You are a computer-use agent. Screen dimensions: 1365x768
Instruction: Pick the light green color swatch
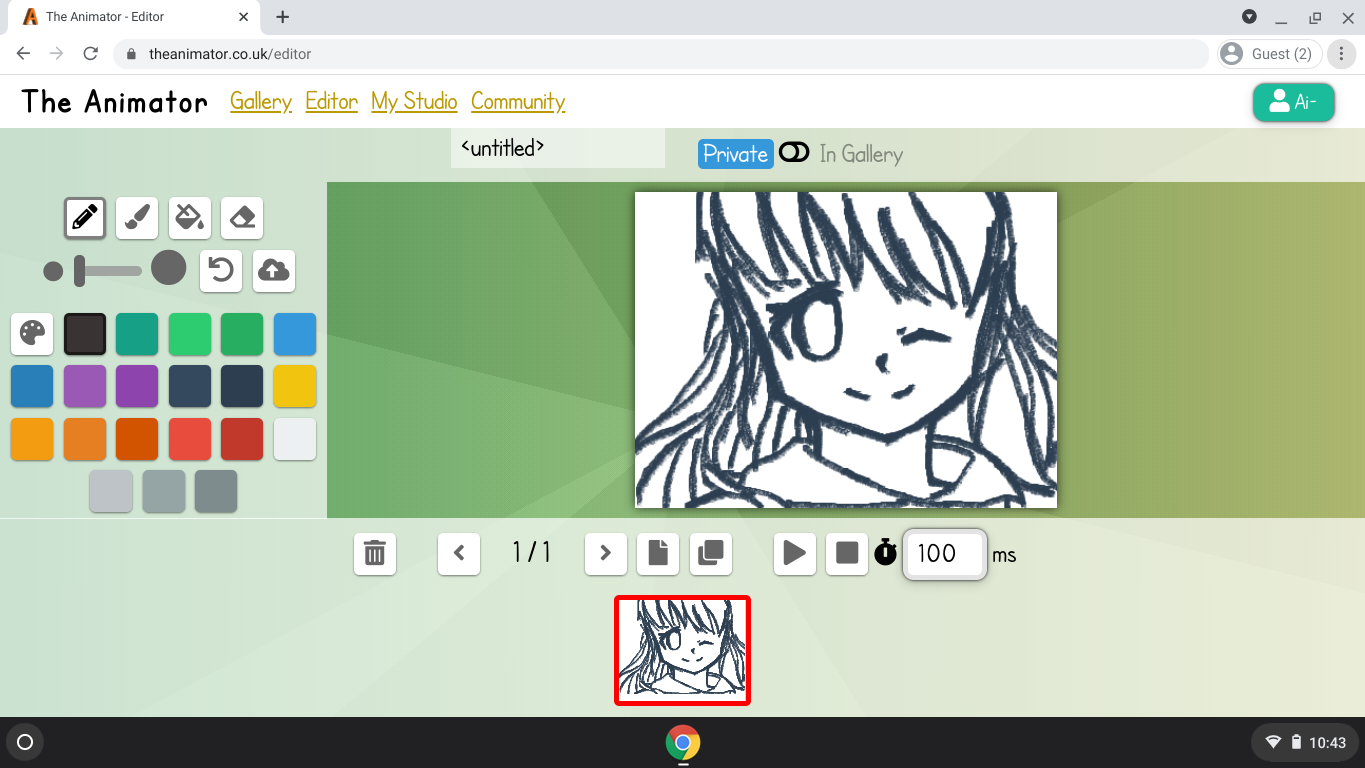(190, 334)
